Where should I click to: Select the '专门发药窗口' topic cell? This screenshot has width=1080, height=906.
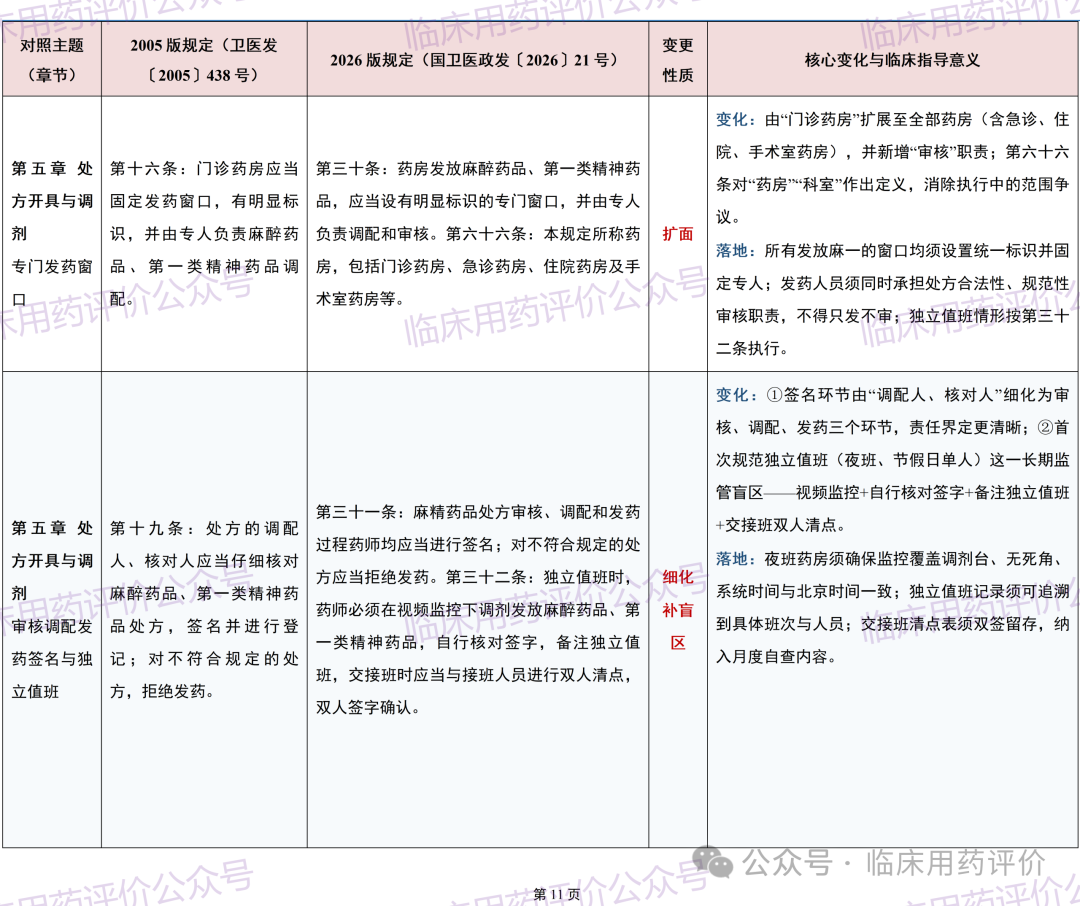coord(52,234)
